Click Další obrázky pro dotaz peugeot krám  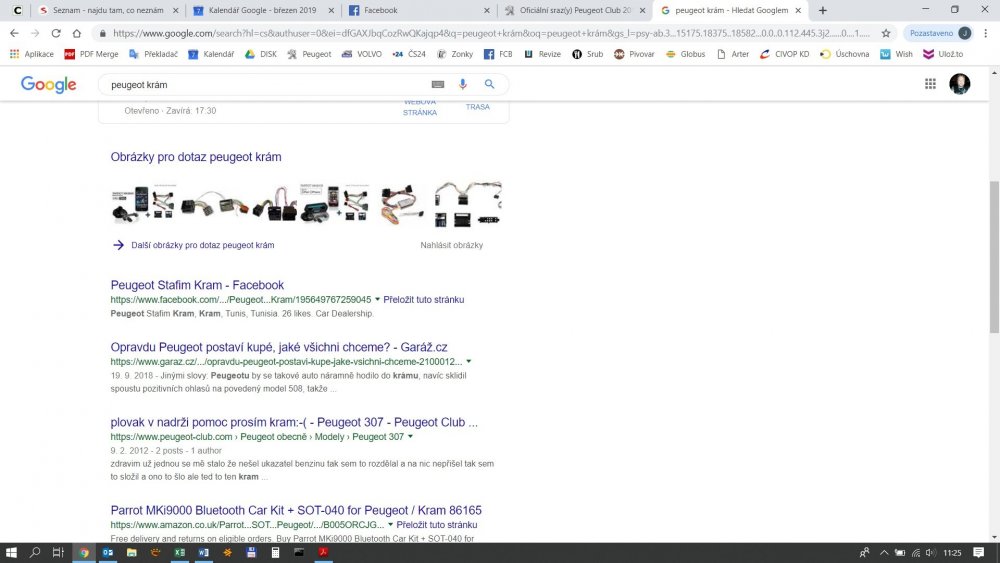[x=203, y=245]
